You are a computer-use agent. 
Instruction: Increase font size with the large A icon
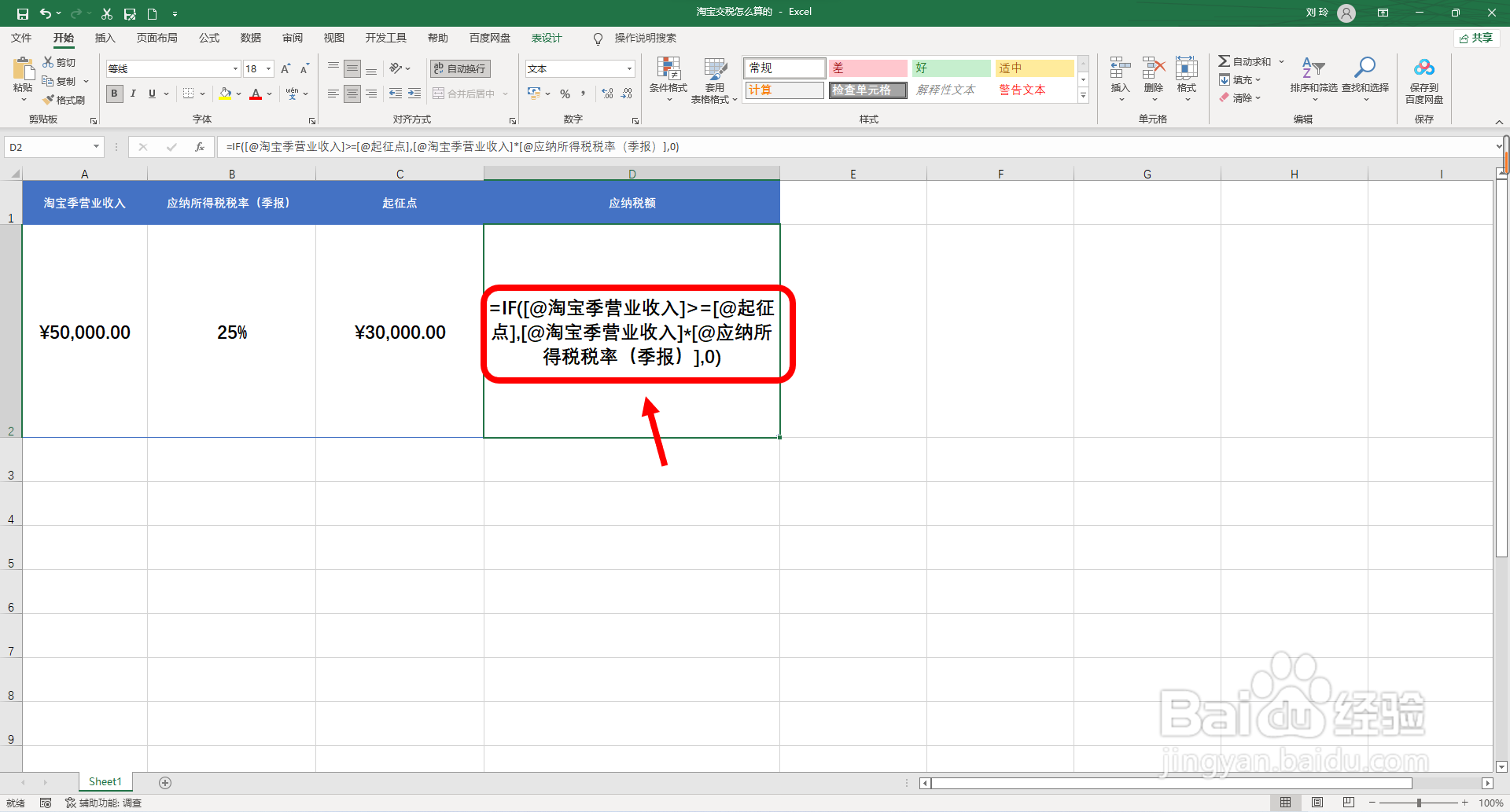285,69
